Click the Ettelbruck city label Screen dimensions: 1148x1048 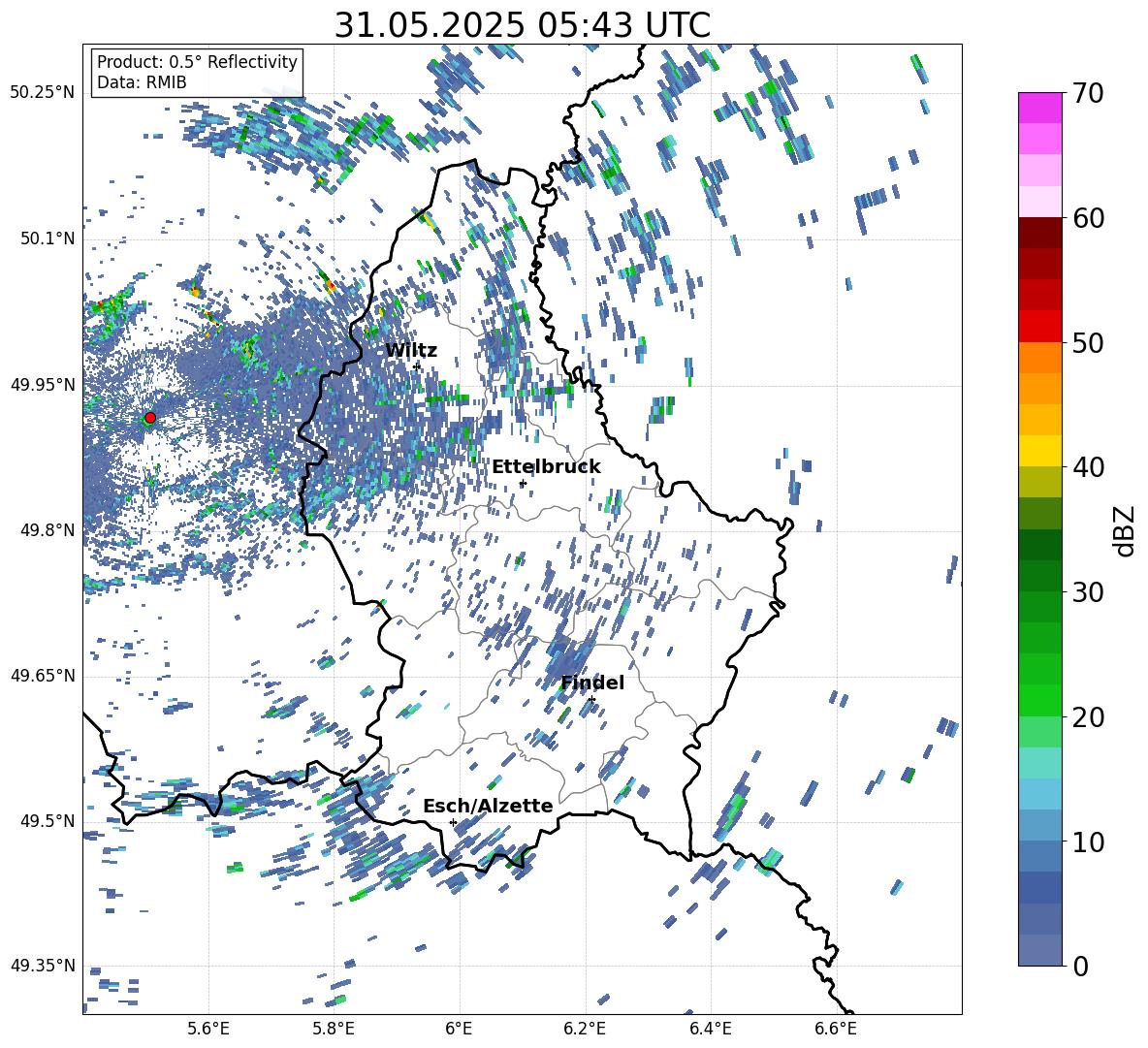[546, 466]
